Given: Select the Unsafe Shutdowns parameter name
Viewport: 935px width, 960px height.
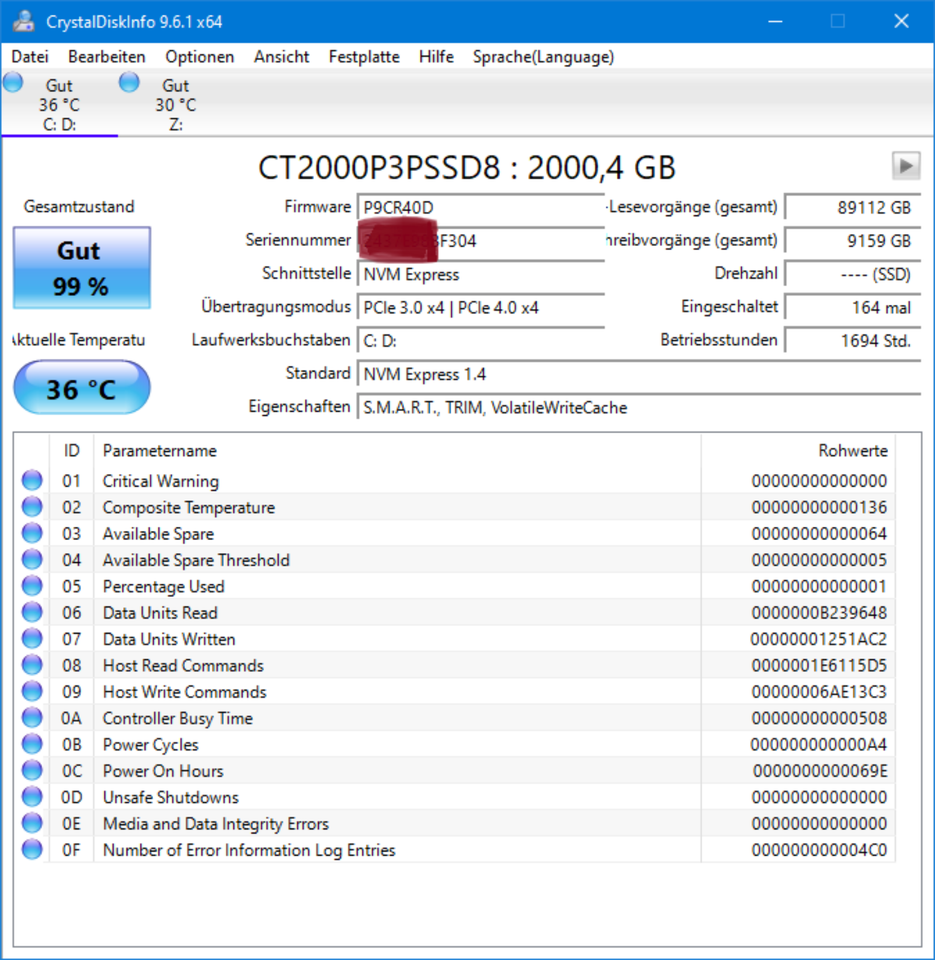Looking at the screenshot, I should tap(170, 797).
